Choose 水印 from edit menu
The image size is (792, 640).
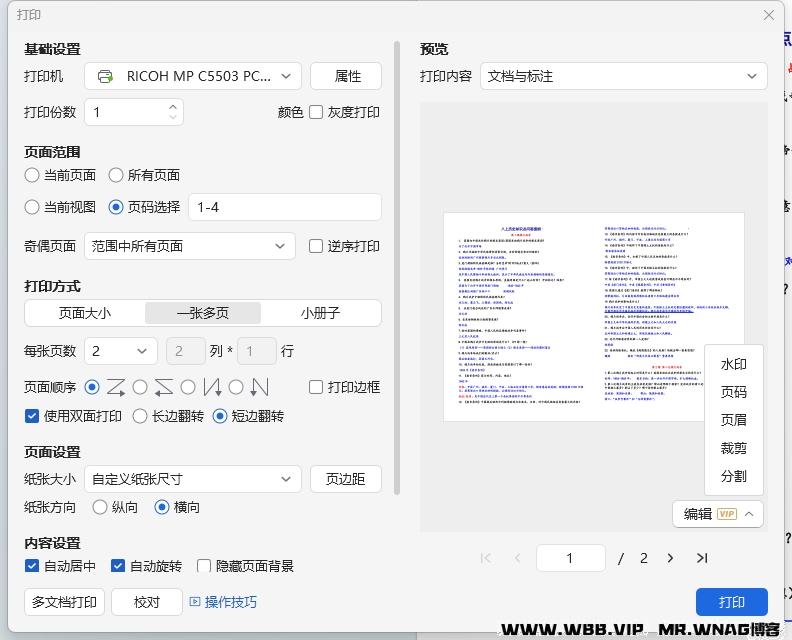[733, 364]
